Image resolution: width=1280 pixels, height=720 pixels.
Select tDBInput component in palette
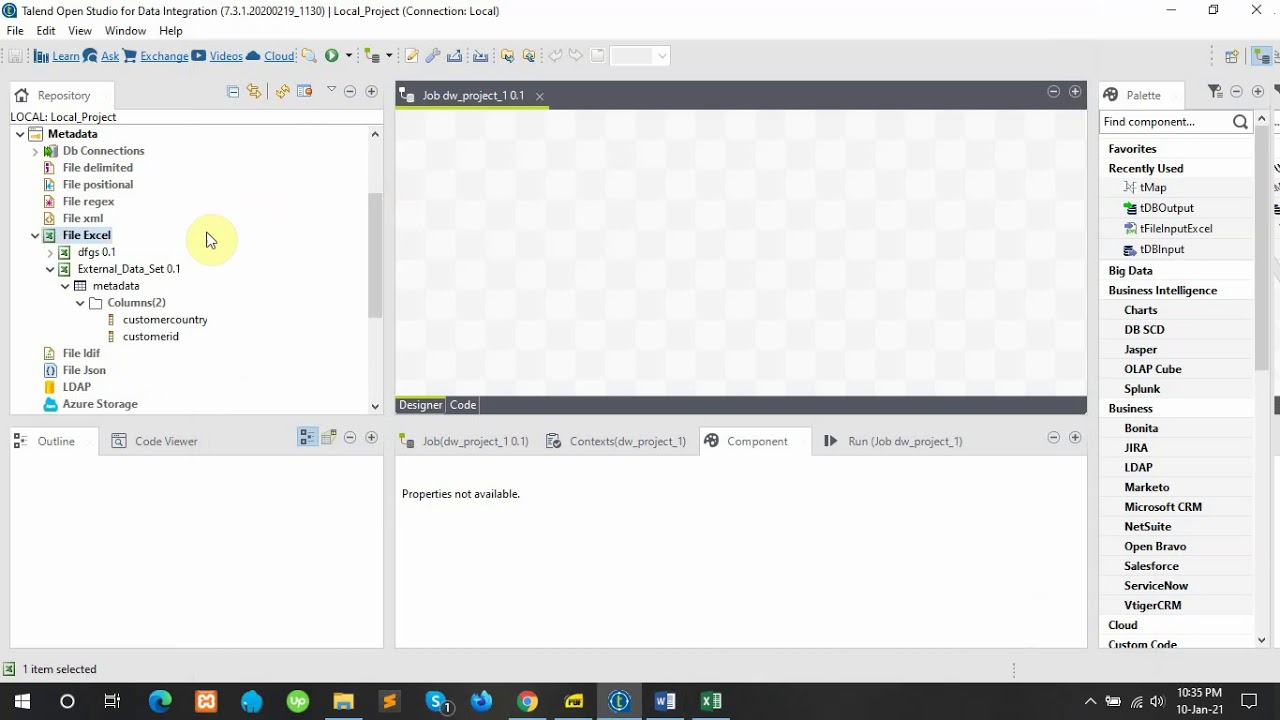click(1162, 250)
